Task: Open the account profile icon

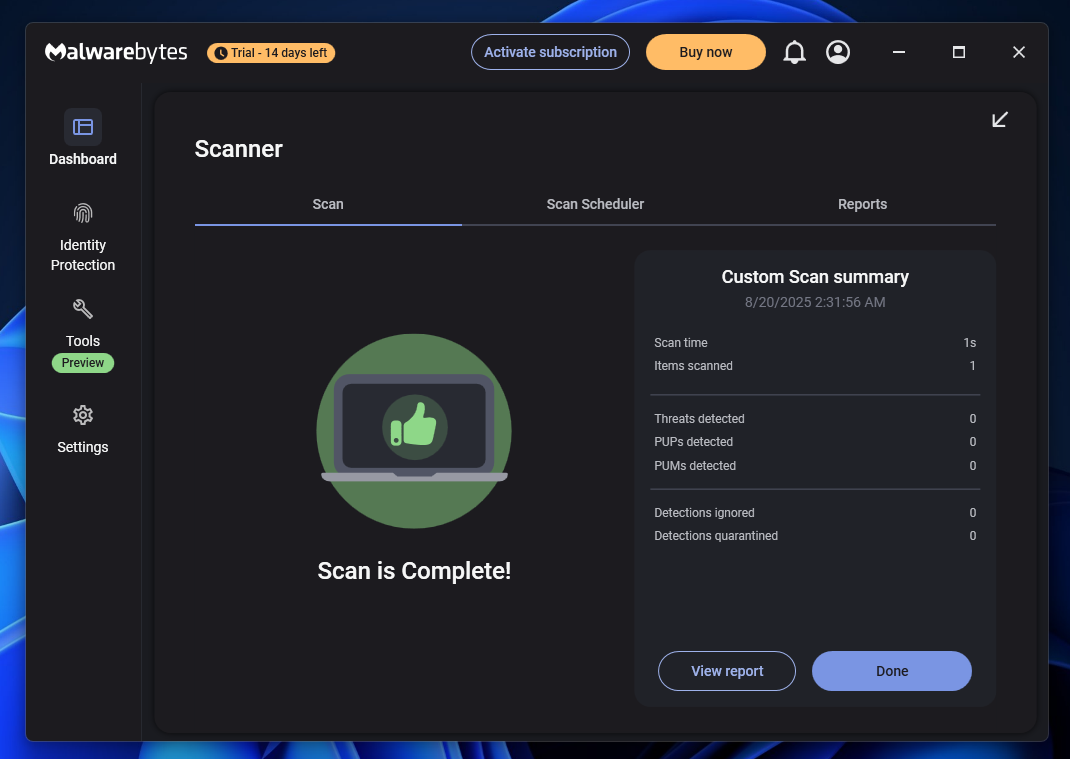Action: tap(838, 52)
